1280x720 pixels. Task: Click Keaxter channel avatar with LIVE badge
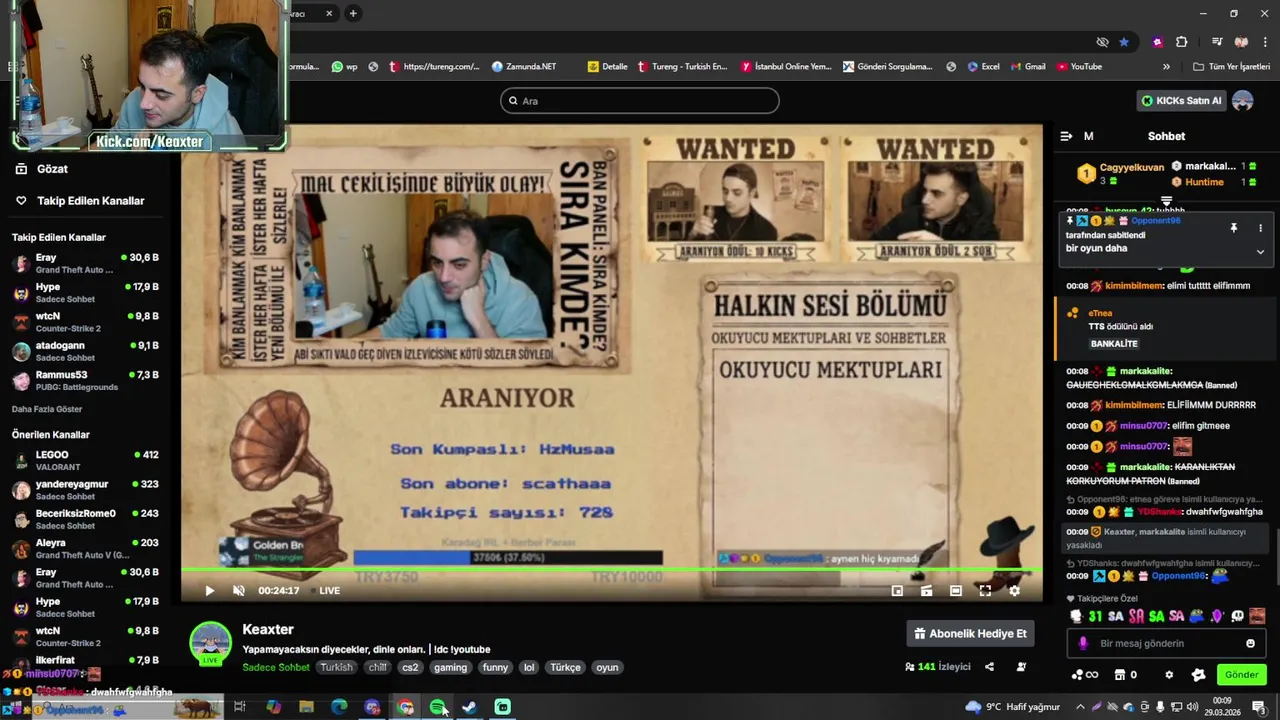pos(211,643)
